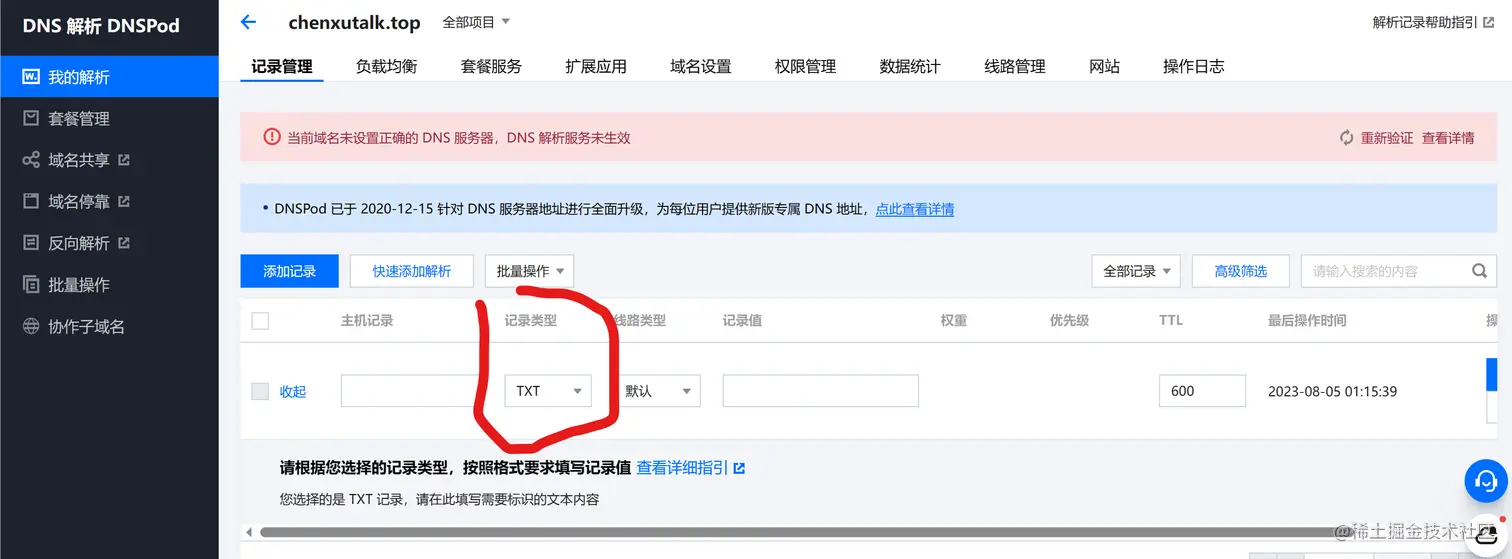Click the domain name chenxutalk.top

(x=354, y=22)
